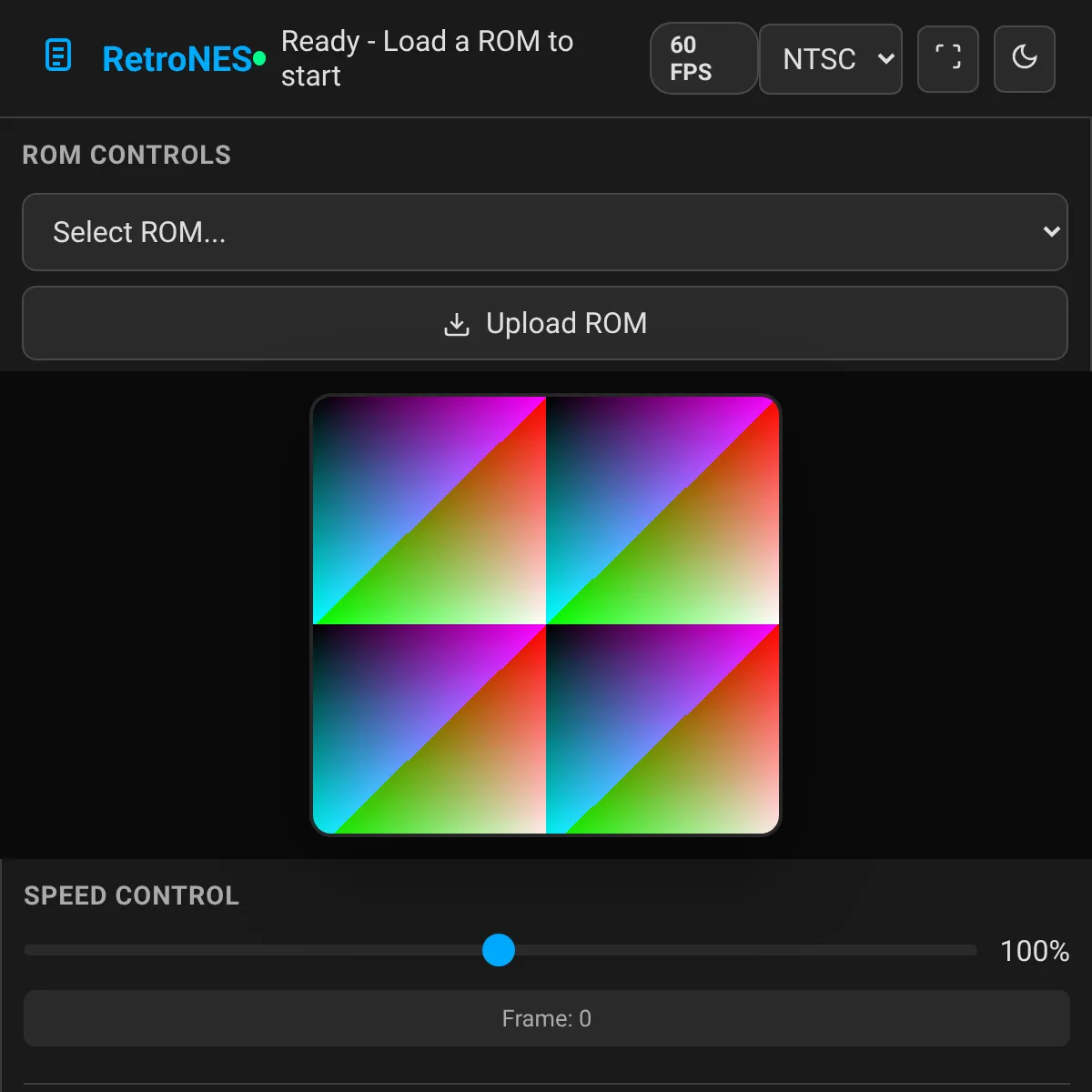Toggle the dark mode moon icon
Screen dimensions: 1092x1092
click(x=1025, y=59)
